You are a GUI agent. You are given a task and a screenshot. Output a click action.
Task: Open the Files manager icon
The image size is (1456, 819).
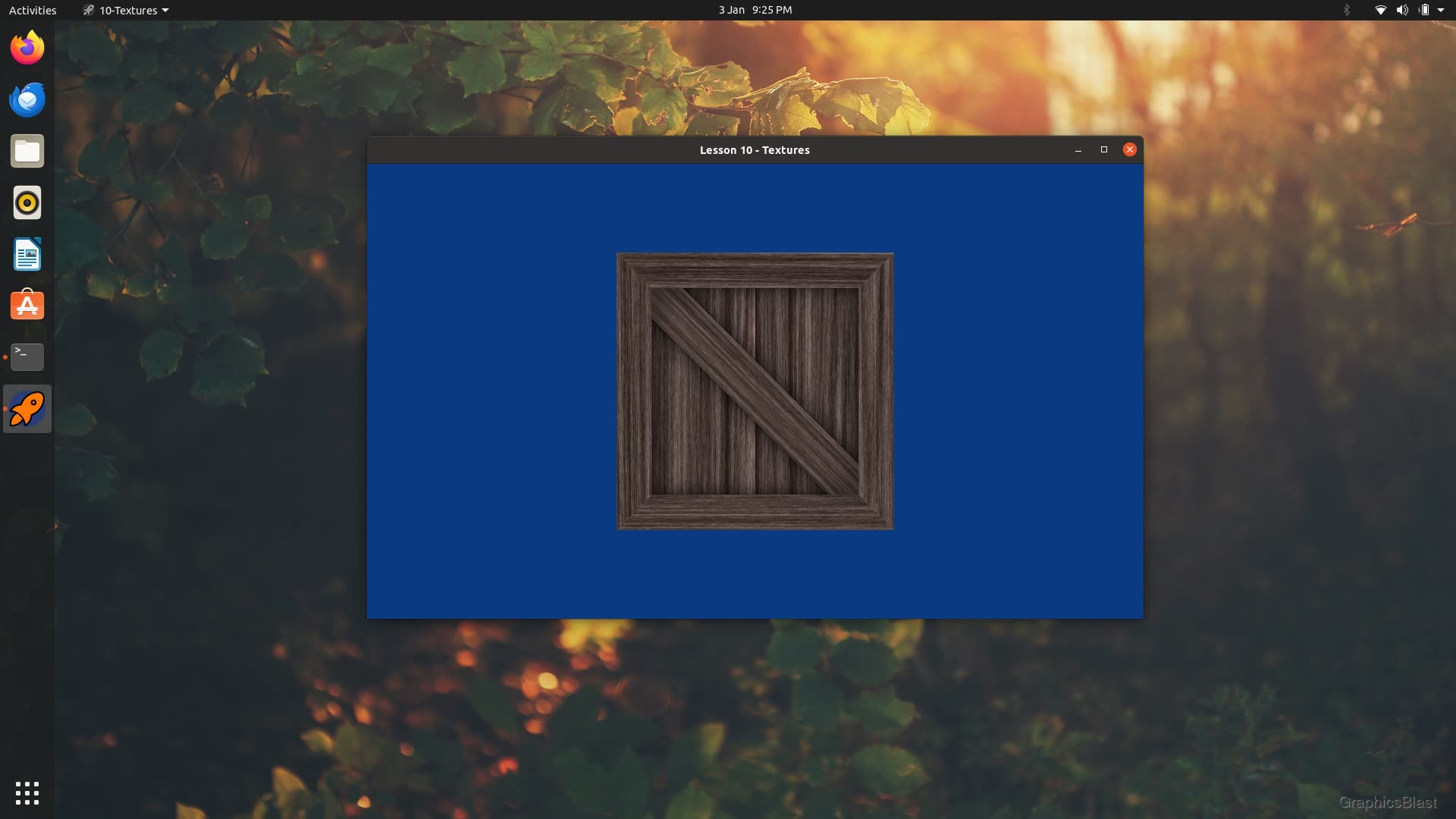click(x=27, y=151)
